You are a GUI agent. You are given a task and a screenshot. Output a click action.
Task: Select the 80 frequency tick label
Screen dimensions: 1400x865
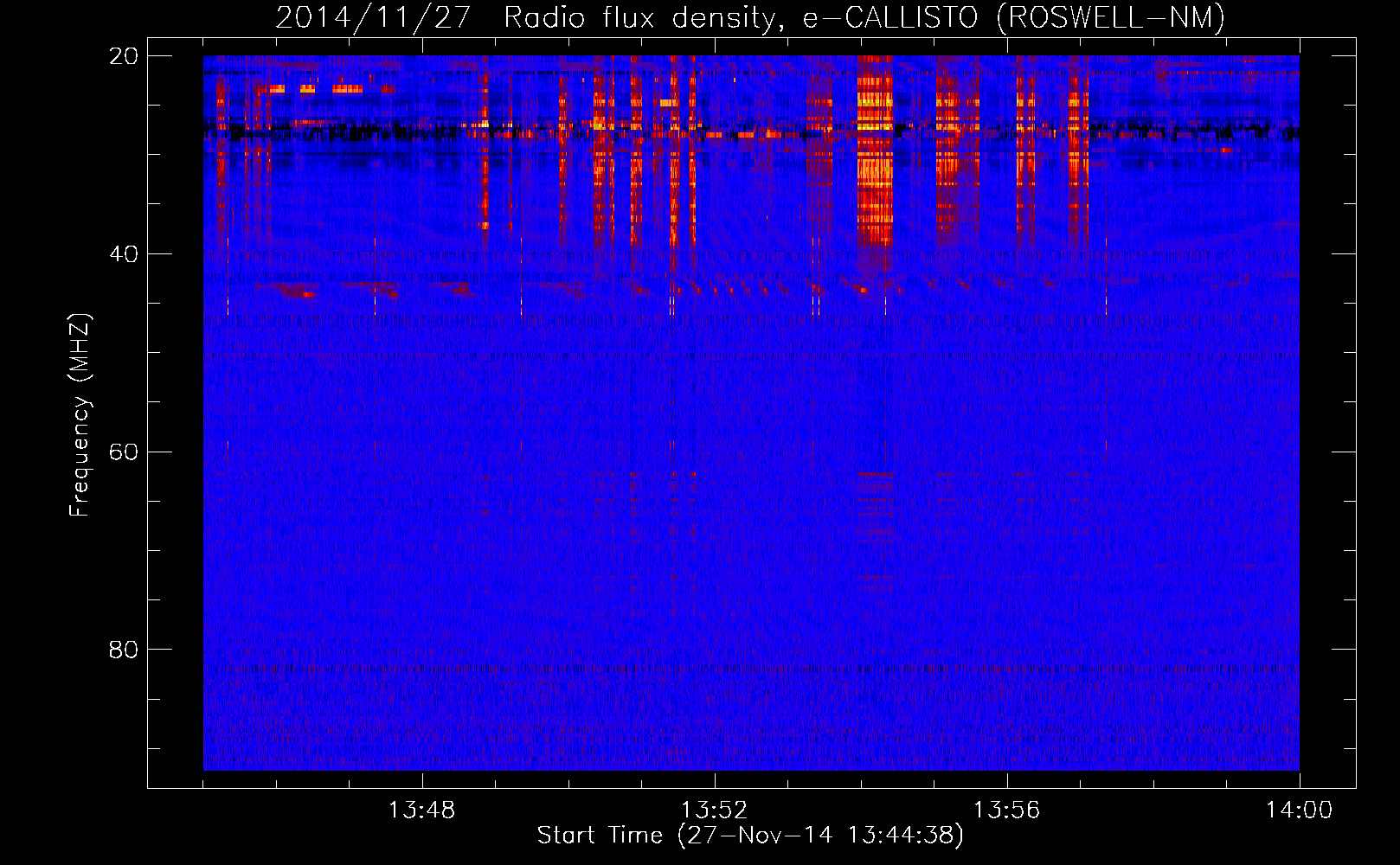tap(124, 650)
